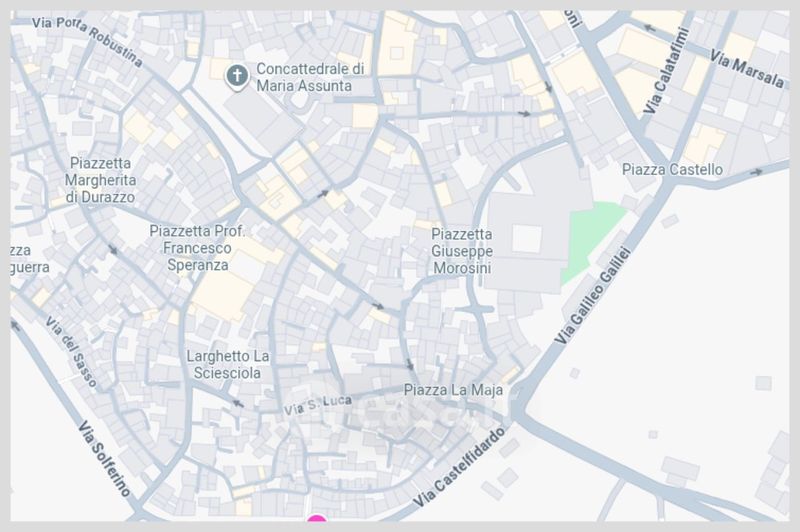Click the Via S. Luca street label
Viewport: 800px width, 532px height.
[317, 405]
